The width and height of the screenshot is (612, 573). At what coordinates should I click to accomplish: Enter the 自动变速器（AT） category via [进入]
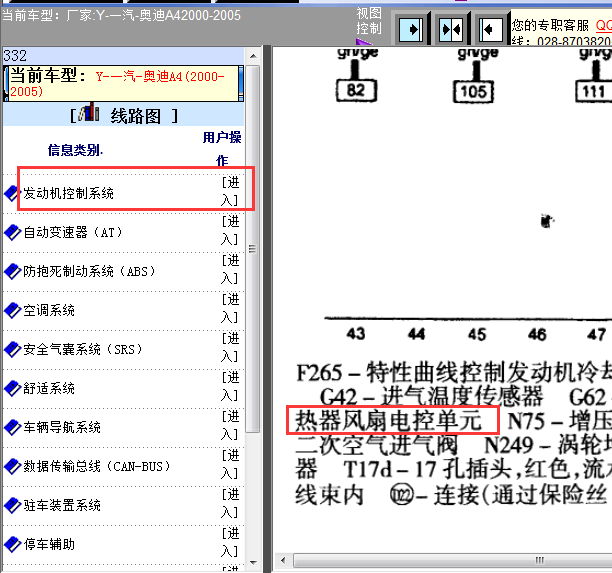point(230,230)
